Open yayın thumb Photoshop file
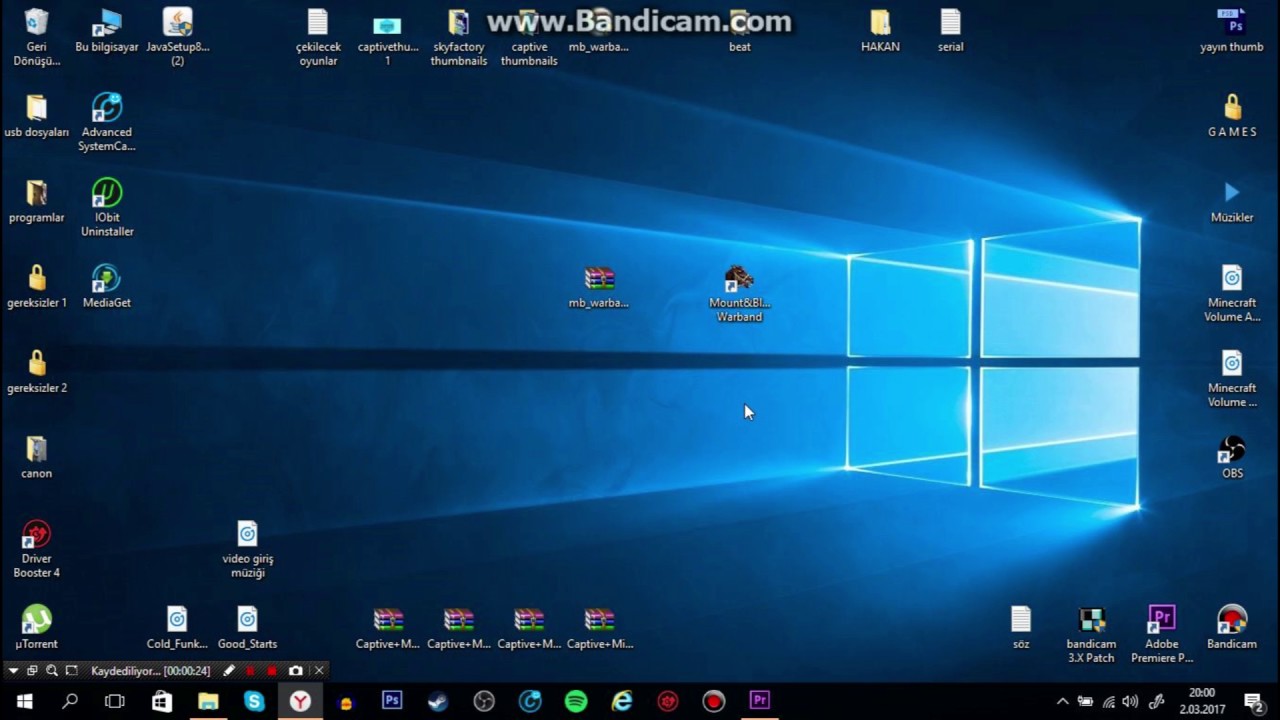Screen dimensions: 1280x720 coord(1232,31)
